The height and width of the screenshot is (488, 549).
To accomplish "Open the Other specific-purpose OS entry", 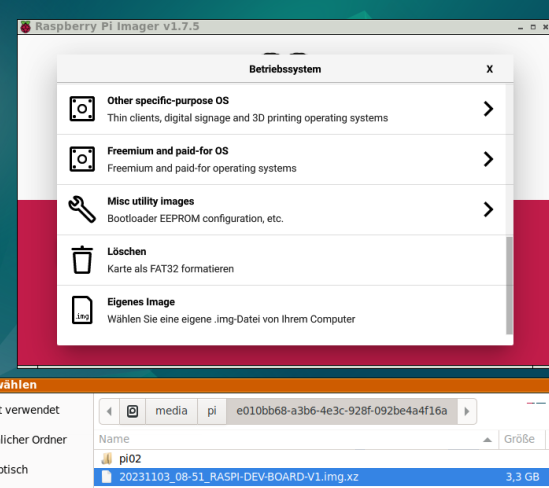I will tap(282, 109).
